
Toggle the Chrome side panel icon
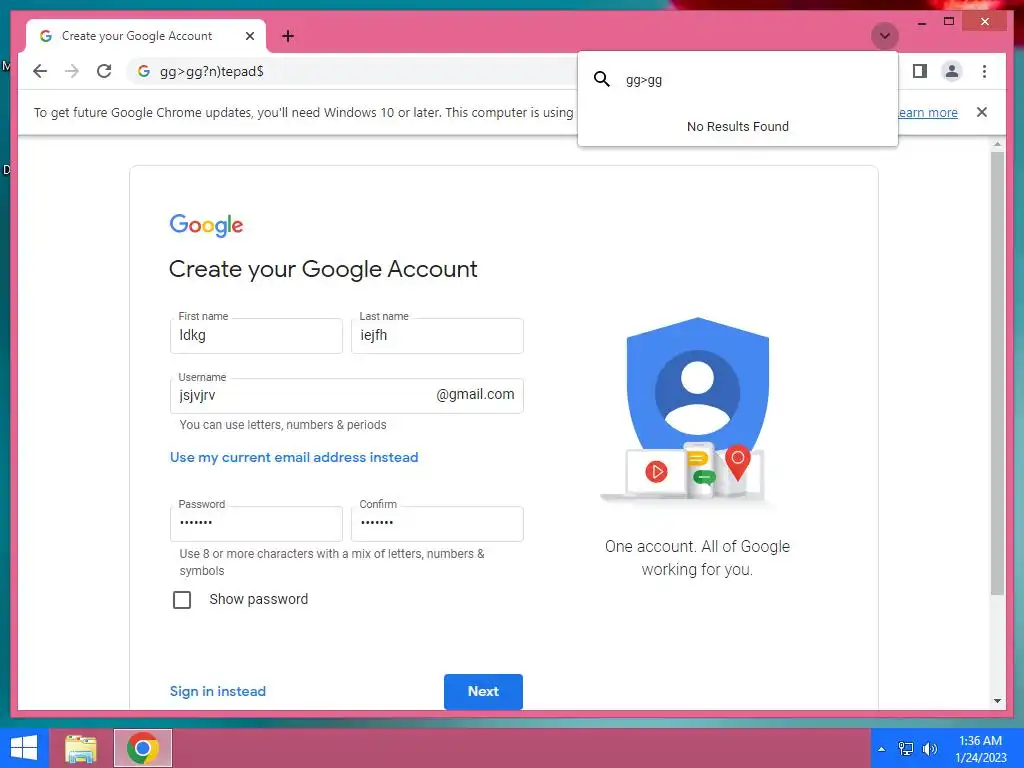pyautogui.click(x=920, y=71)
